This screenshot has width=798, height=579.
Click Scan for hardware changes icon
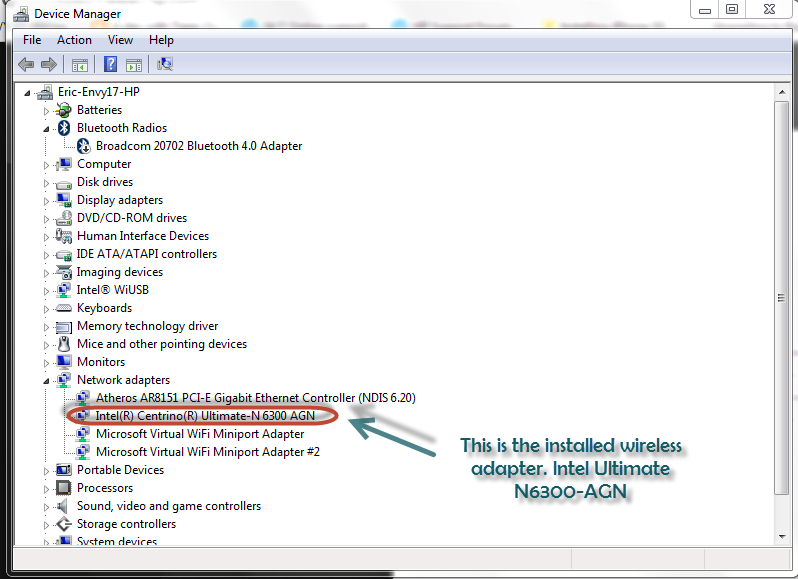click(x=165, y=64)
